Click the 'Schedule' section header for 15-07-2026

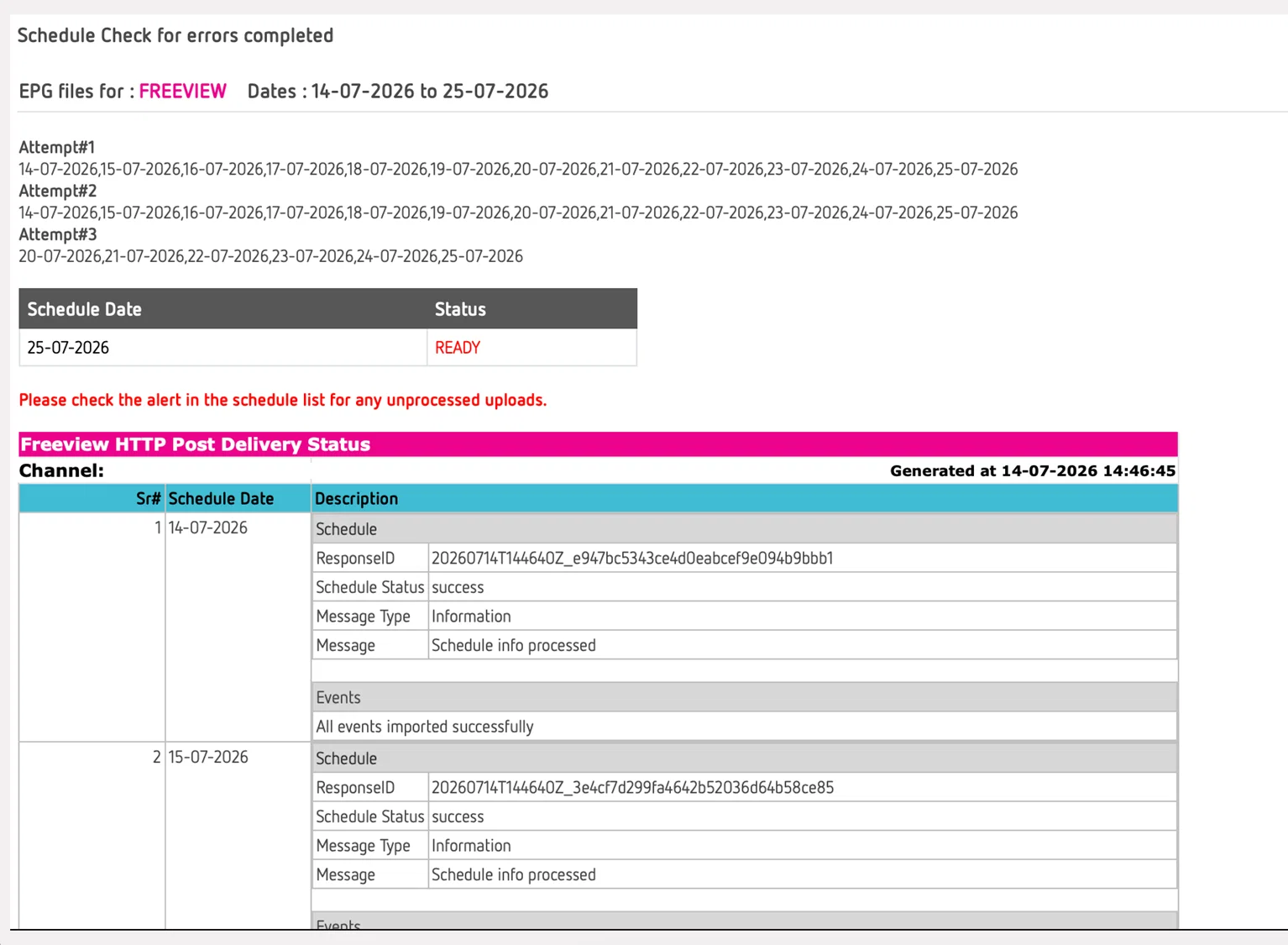[745, 759]
